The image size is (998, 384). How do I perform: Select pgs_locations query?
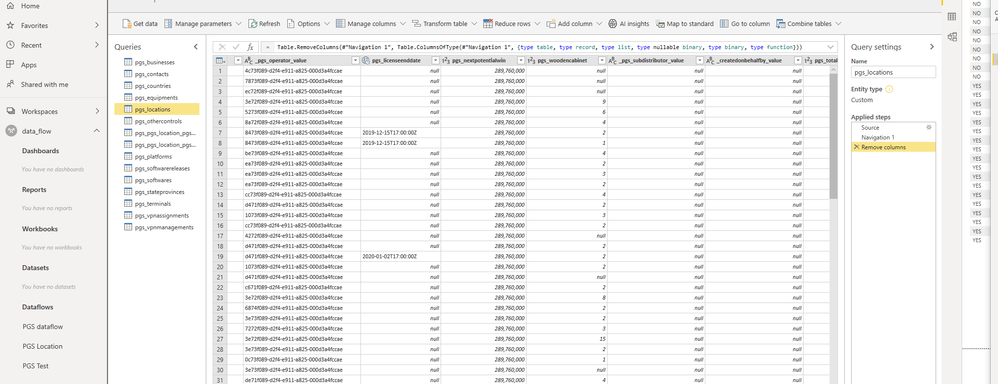tap(157, 110)
